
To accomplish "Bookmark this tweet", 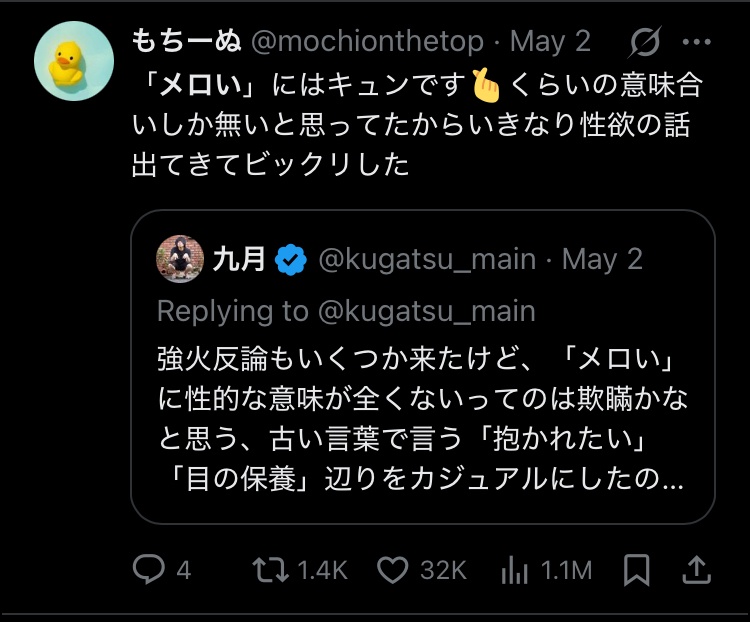I will pos(637,570).
